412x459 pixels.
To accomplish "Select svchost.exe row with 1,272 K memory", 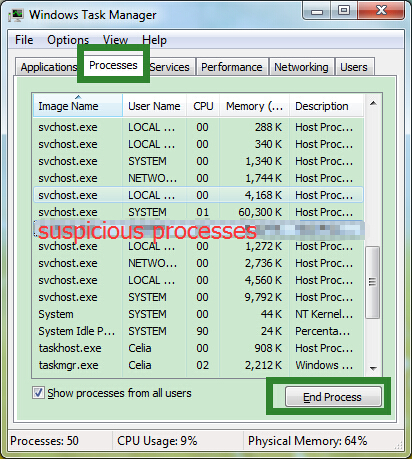I will [x=198, y=246].
